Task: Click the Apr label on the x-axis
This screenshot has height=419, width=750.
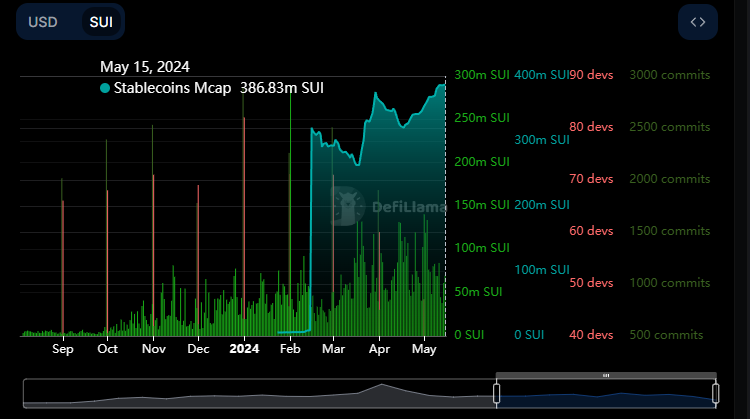Action: (380, 349)
